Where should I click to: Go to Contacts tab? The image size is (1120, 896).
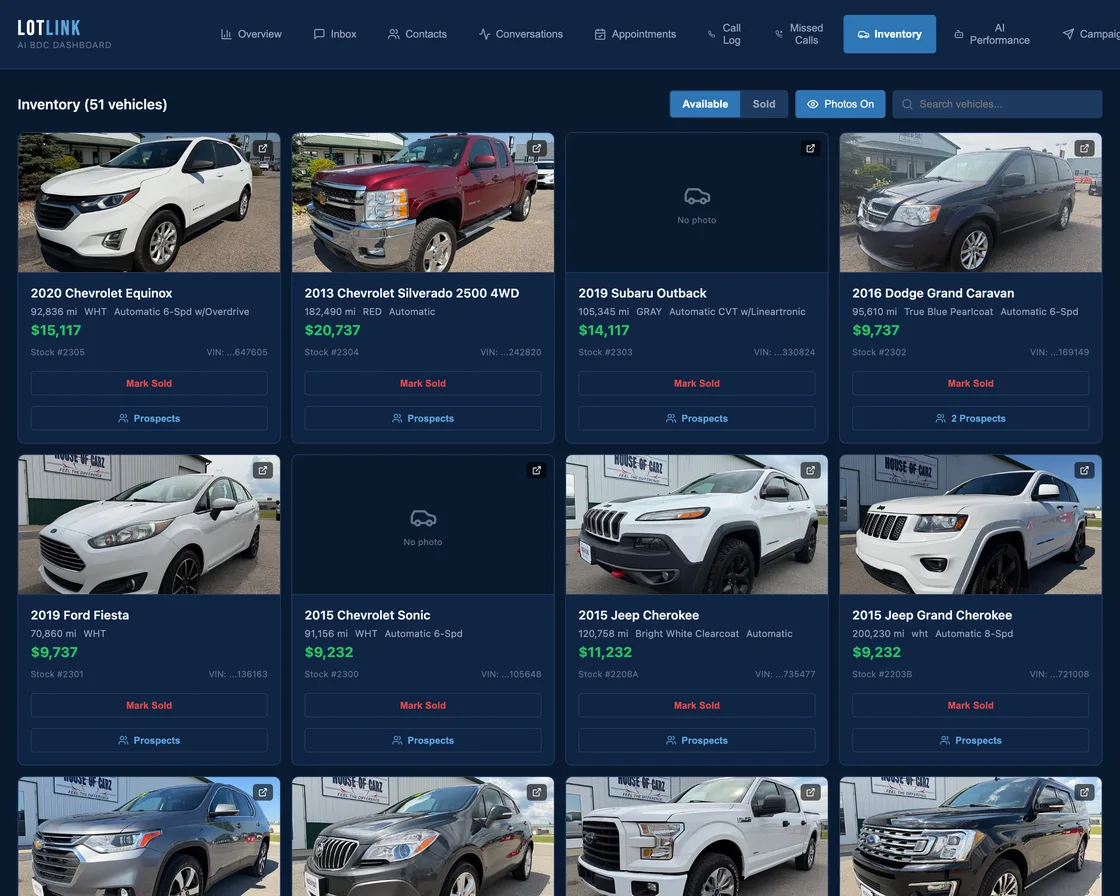tap(417, 34)
